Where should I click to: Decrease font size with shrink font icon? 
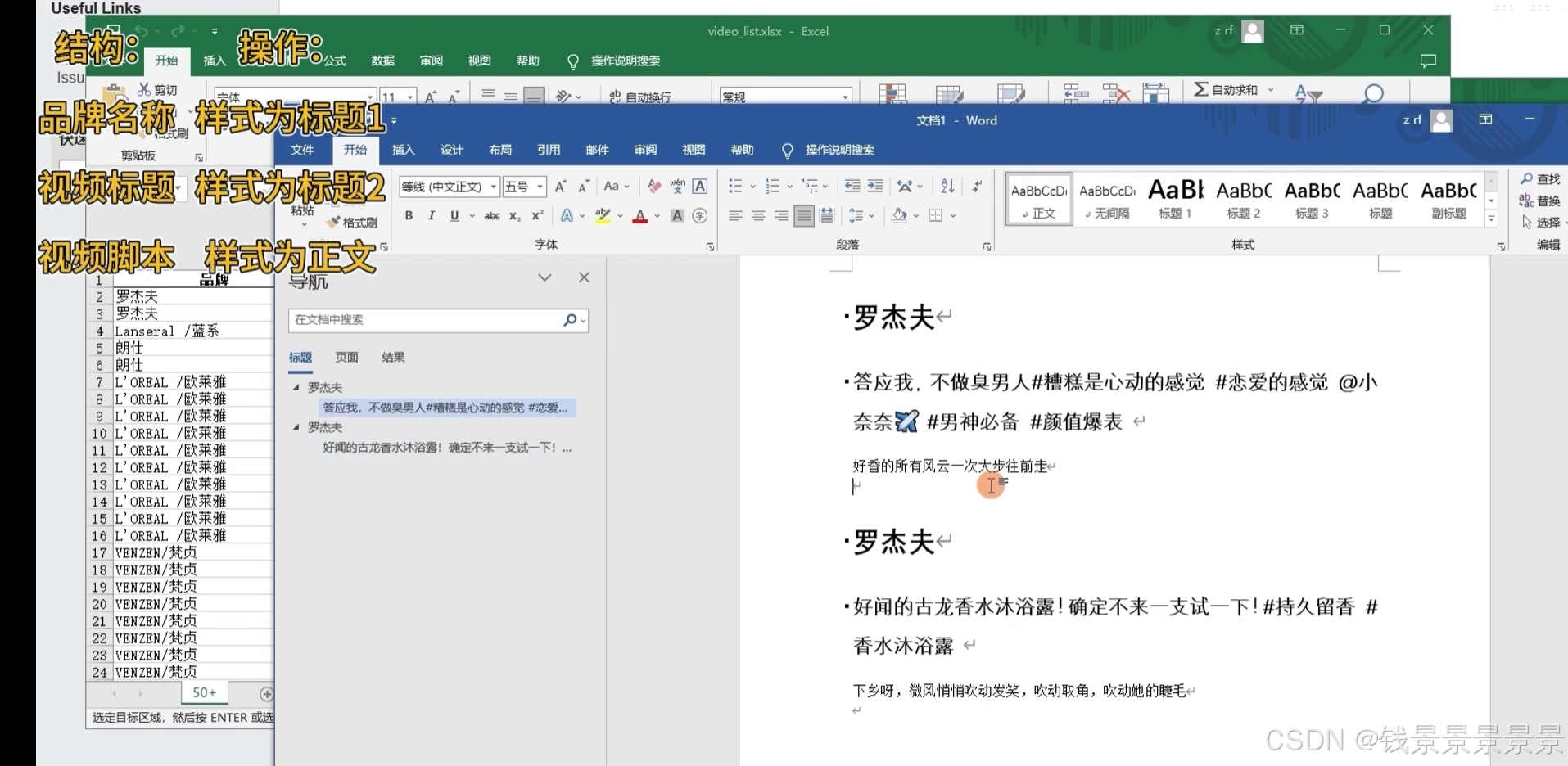coord(583,187)
